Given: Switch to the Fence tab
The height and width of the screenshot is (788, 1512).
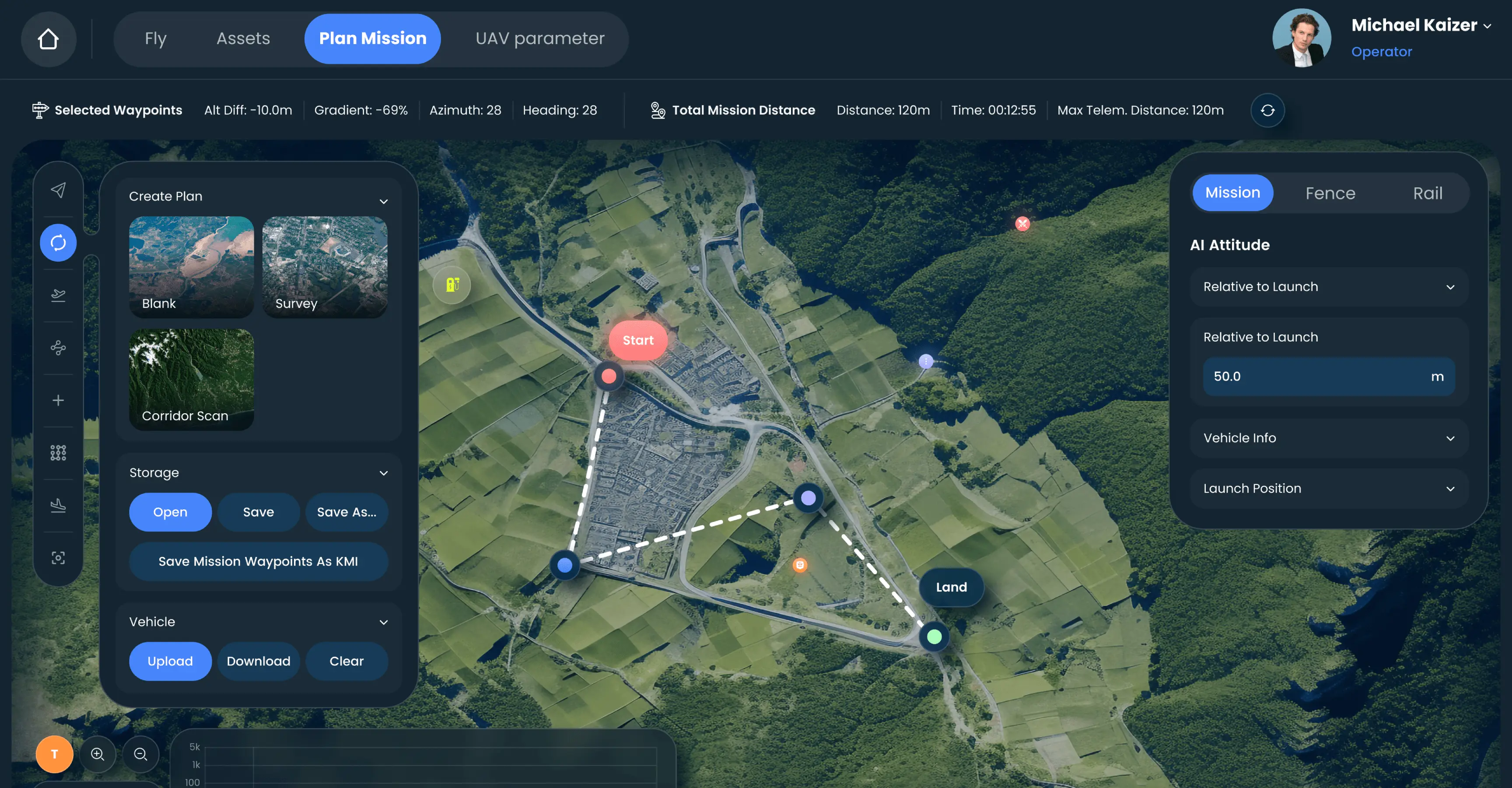Looking at the screenshot, I should point(1330,193).
